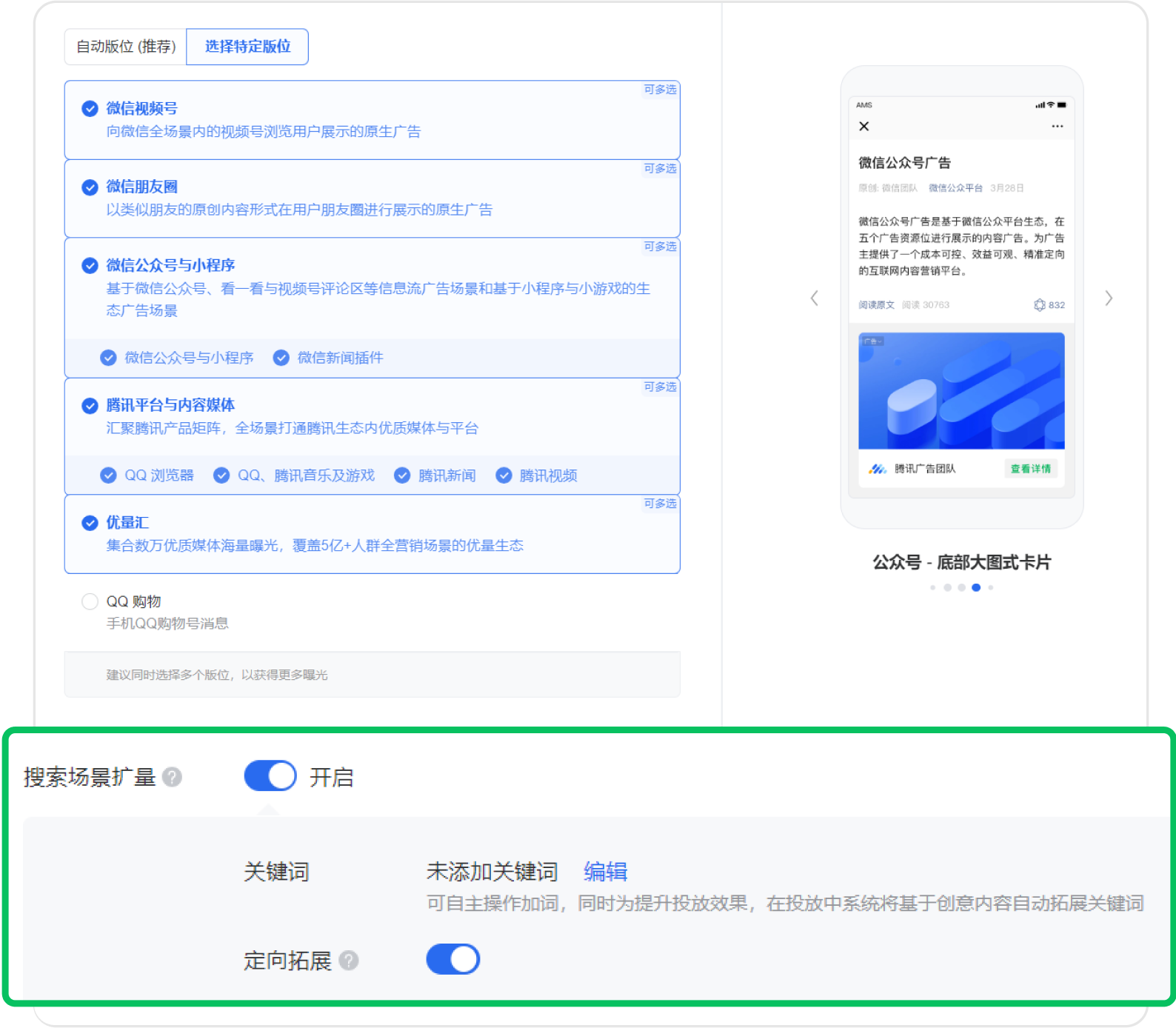The height and width of the screenshot is (1028, 1176).
Task: Open the three-dot menu in phone preview
Action: pos(1057,127)
